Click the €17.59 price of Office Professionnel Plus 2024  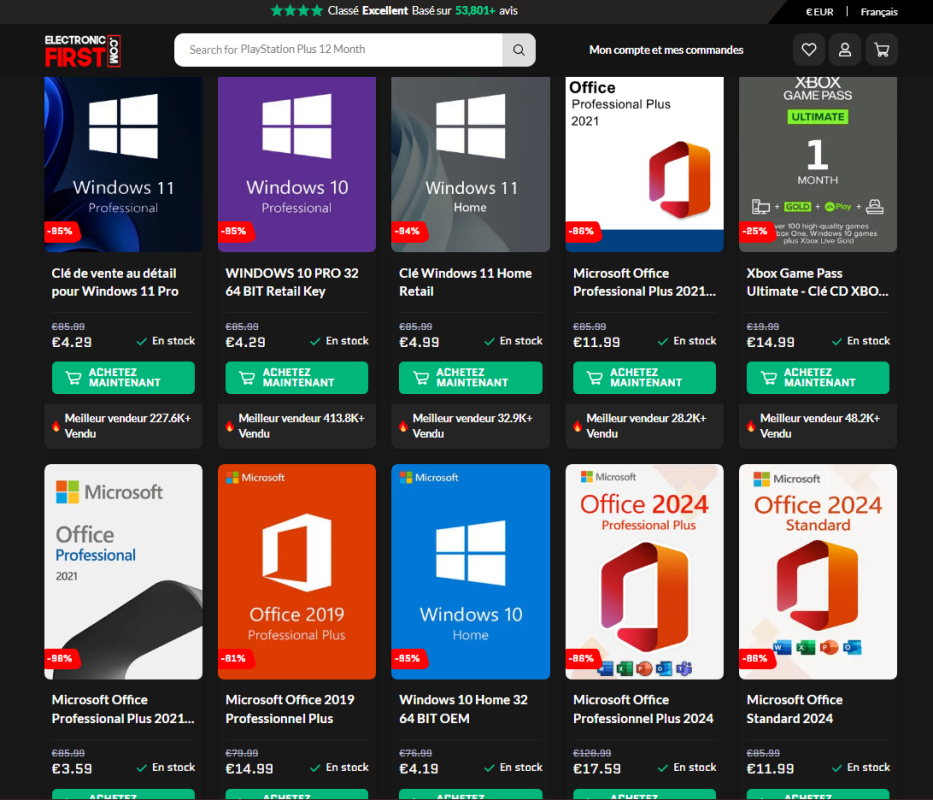(x=596, y=769)
